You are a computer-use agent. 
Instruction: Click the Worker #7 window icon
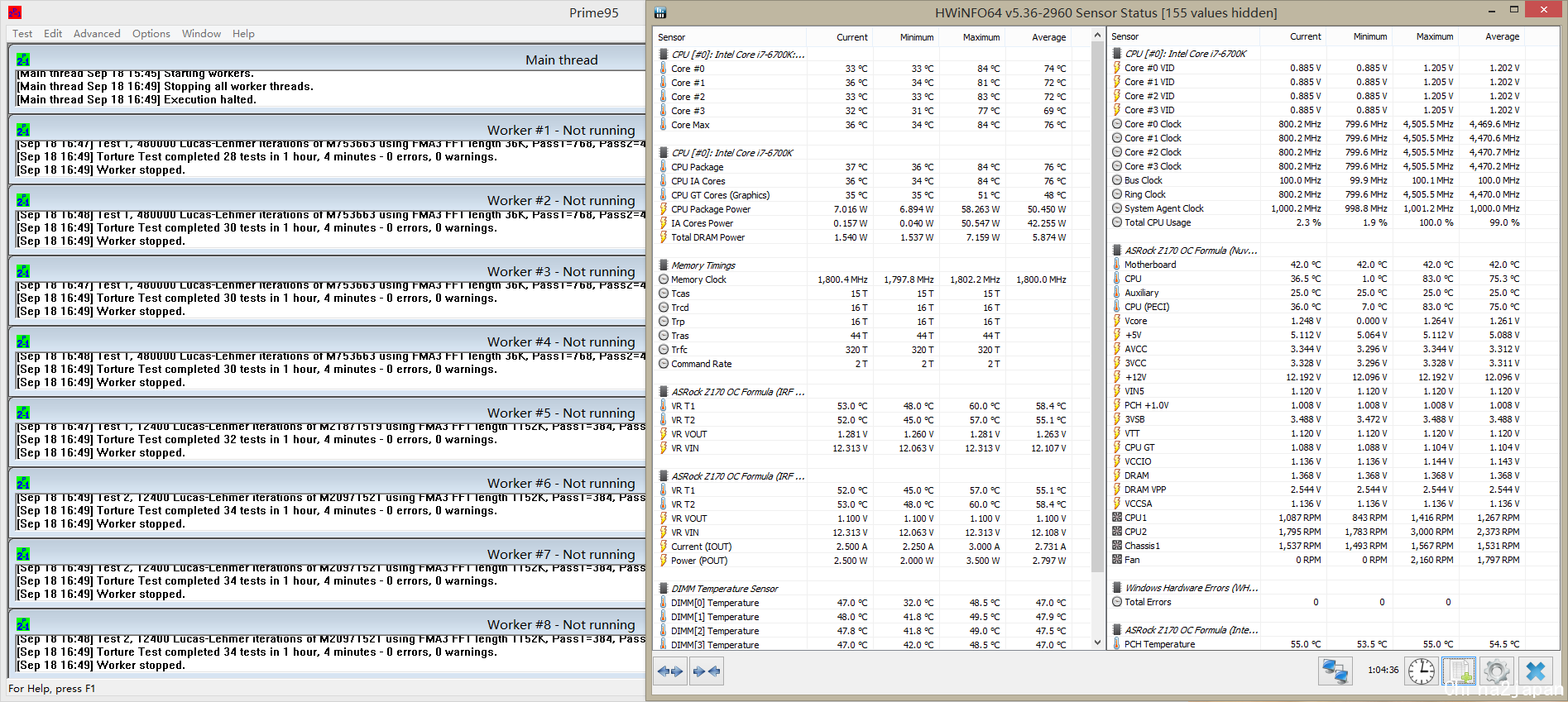click(x=23, y=554)
